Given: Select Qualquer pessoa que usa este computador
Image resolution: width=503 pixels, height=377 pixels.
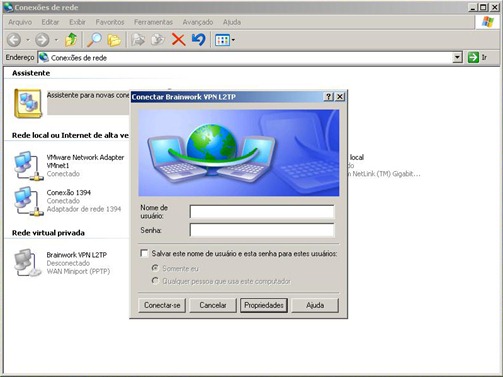Looking at the screenshot, I should point(155,281).
